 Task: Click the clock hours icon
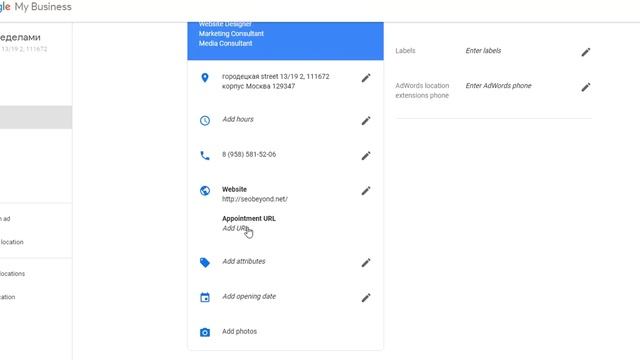click(205, 120)
